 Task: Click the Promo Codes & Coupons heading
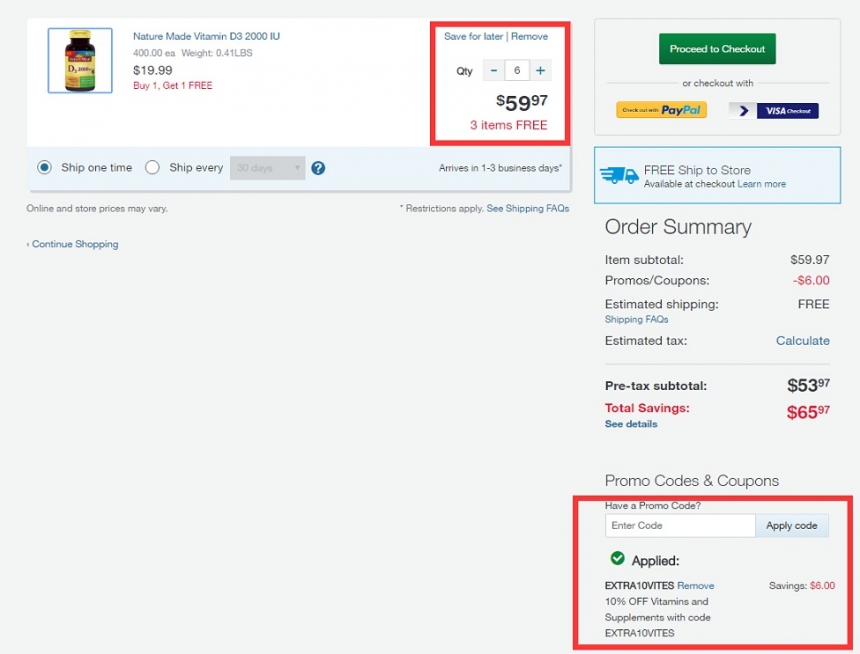pos(692,481)
